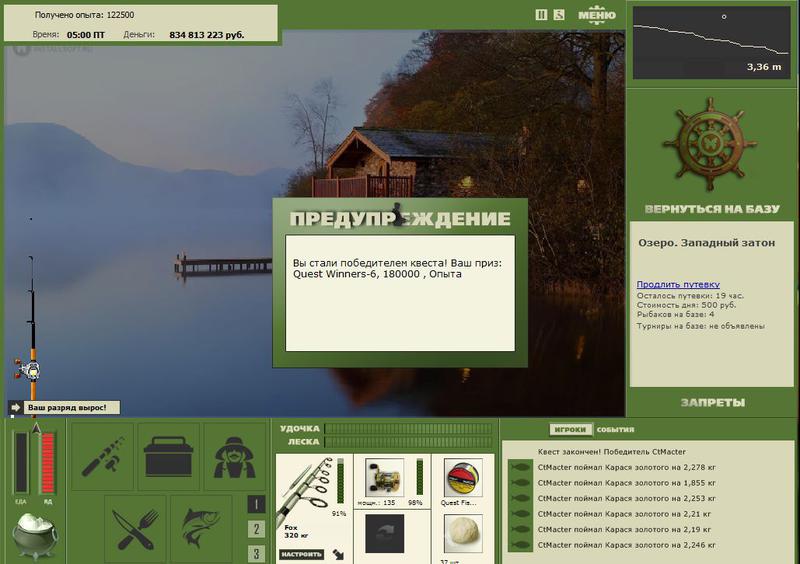Click the groundbait pot icon
Viewport: 800px width, 564px height.
click(35, 535)
